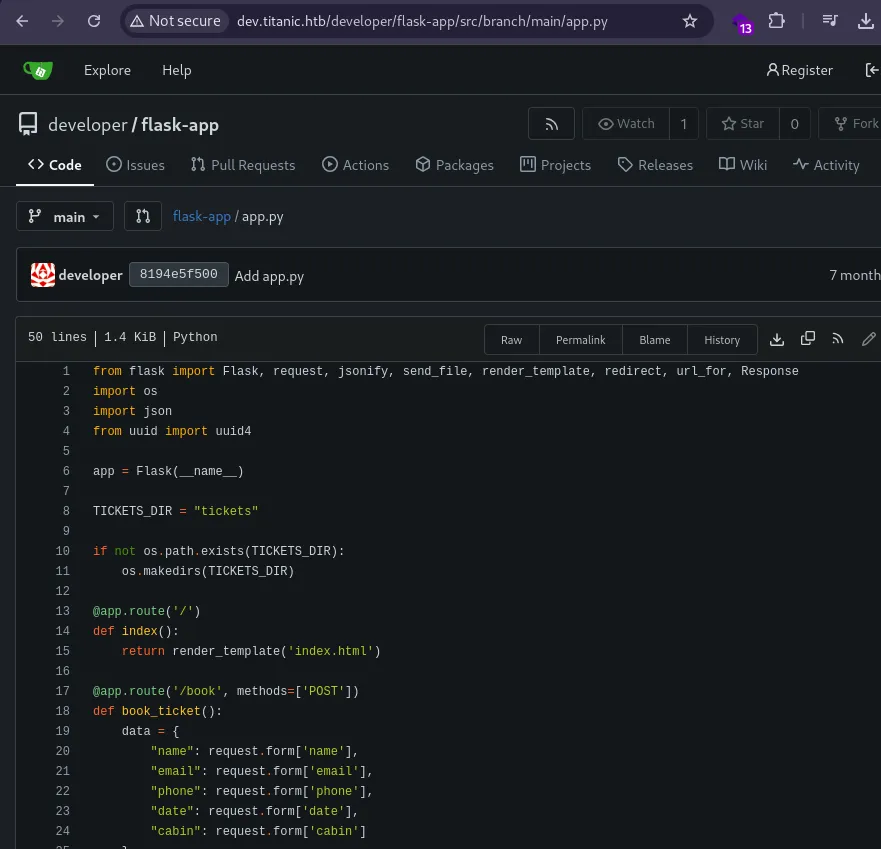This screenshot has height=849, width=881.
Task: Click the developer author name in commit bar
Action: [x=90, y=275]
